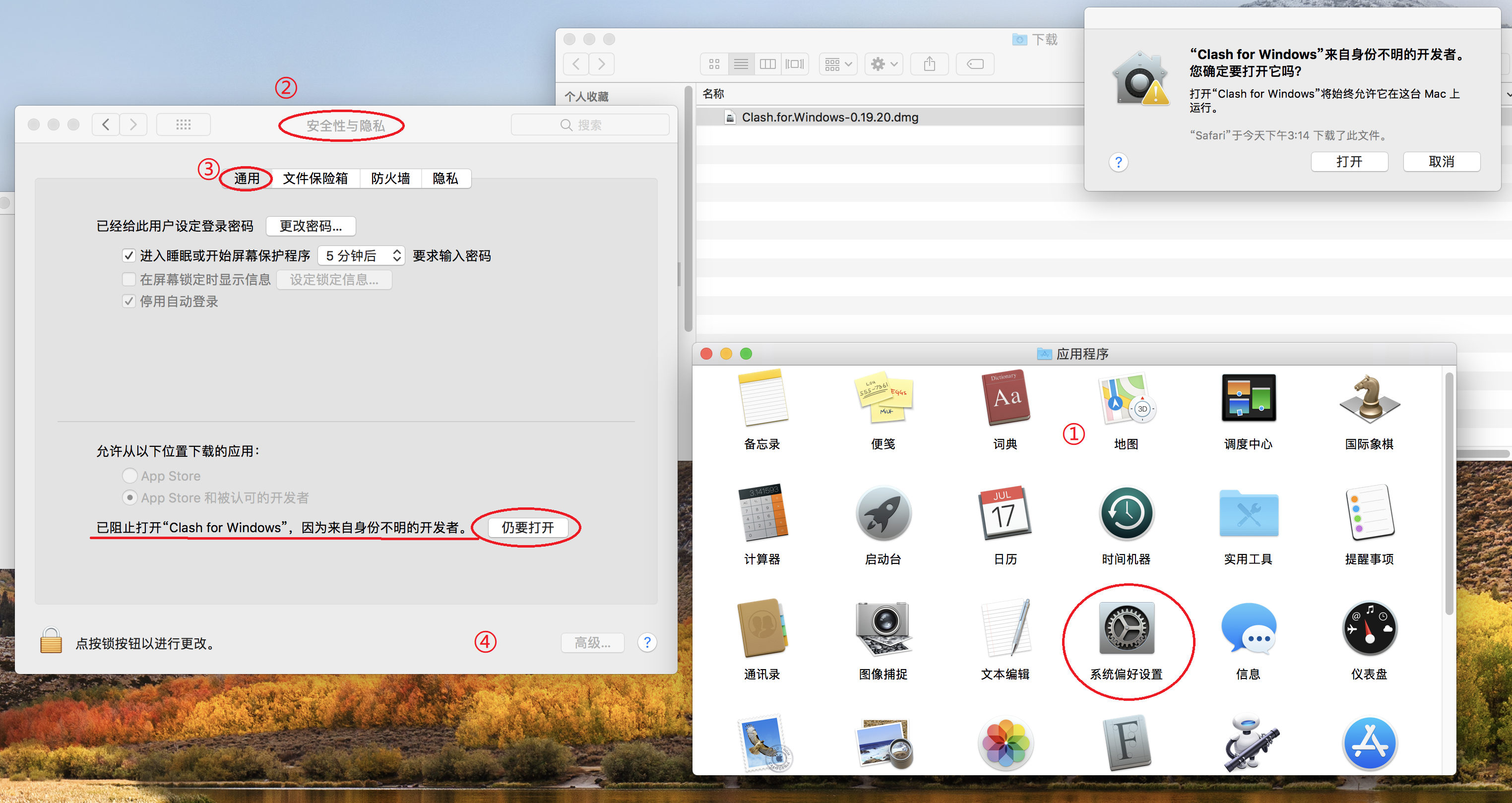The width and height of the screenshot is (1512, 803).
Task: Open the 日历 Calendar app icon
Action: point(1005,512)
